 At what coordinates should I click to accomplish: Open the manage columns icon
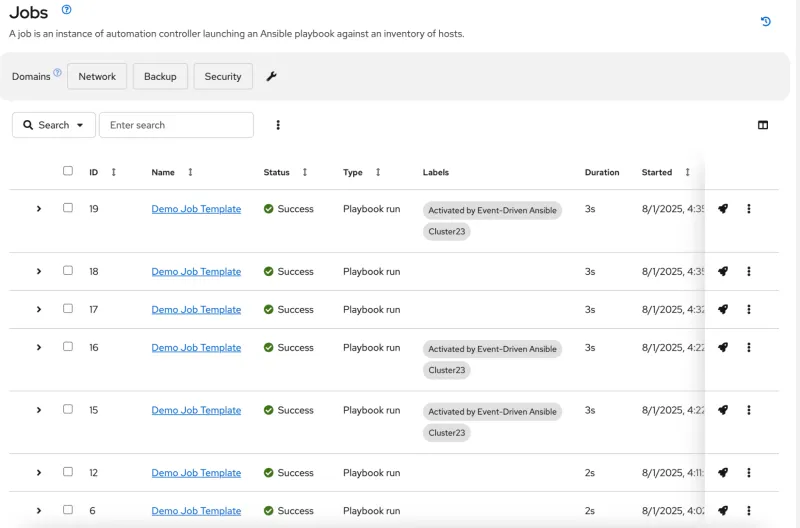[763, 125]
